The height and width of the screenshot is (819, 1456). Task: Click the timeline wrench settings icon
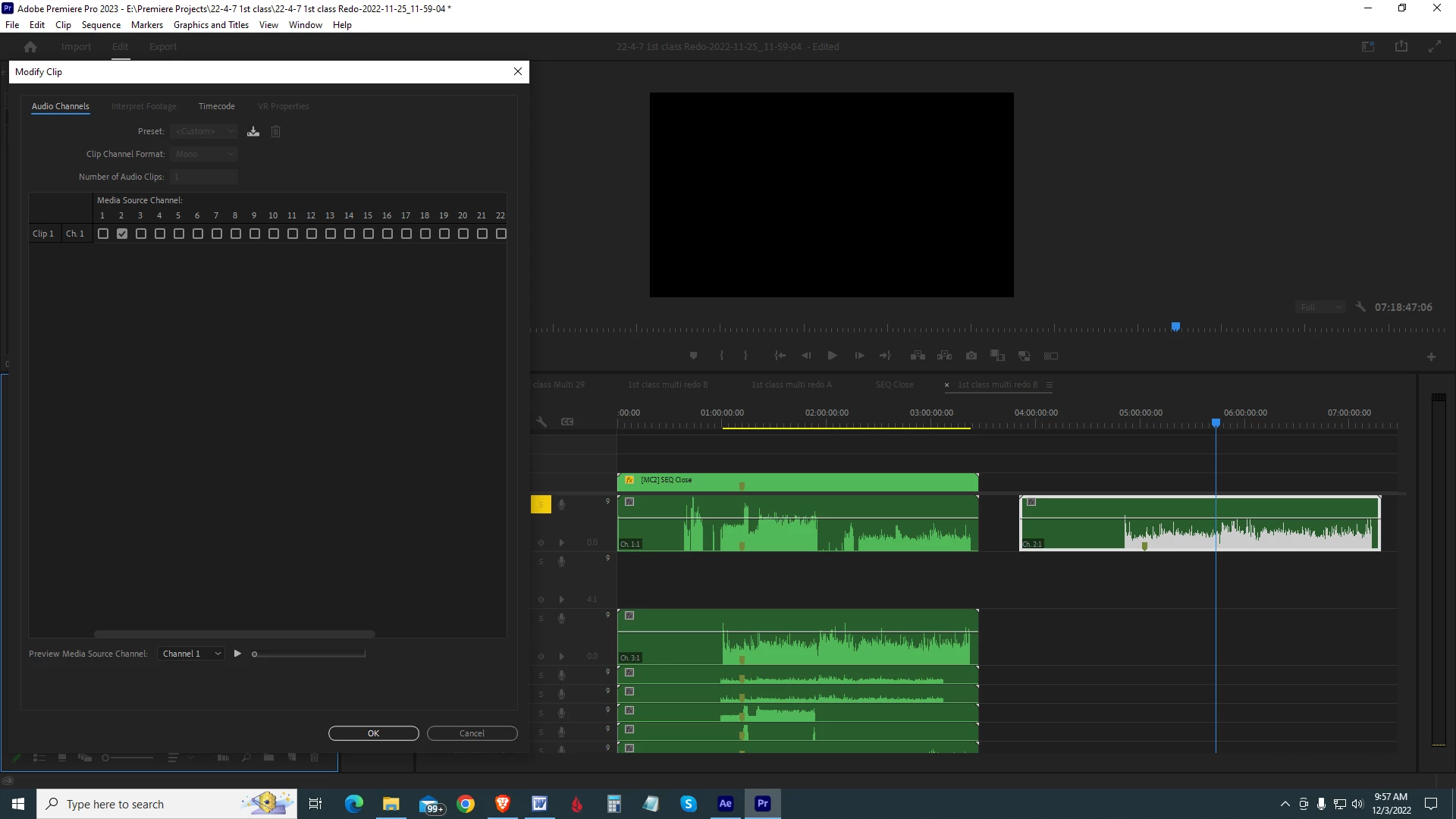(x=542, y=422)
